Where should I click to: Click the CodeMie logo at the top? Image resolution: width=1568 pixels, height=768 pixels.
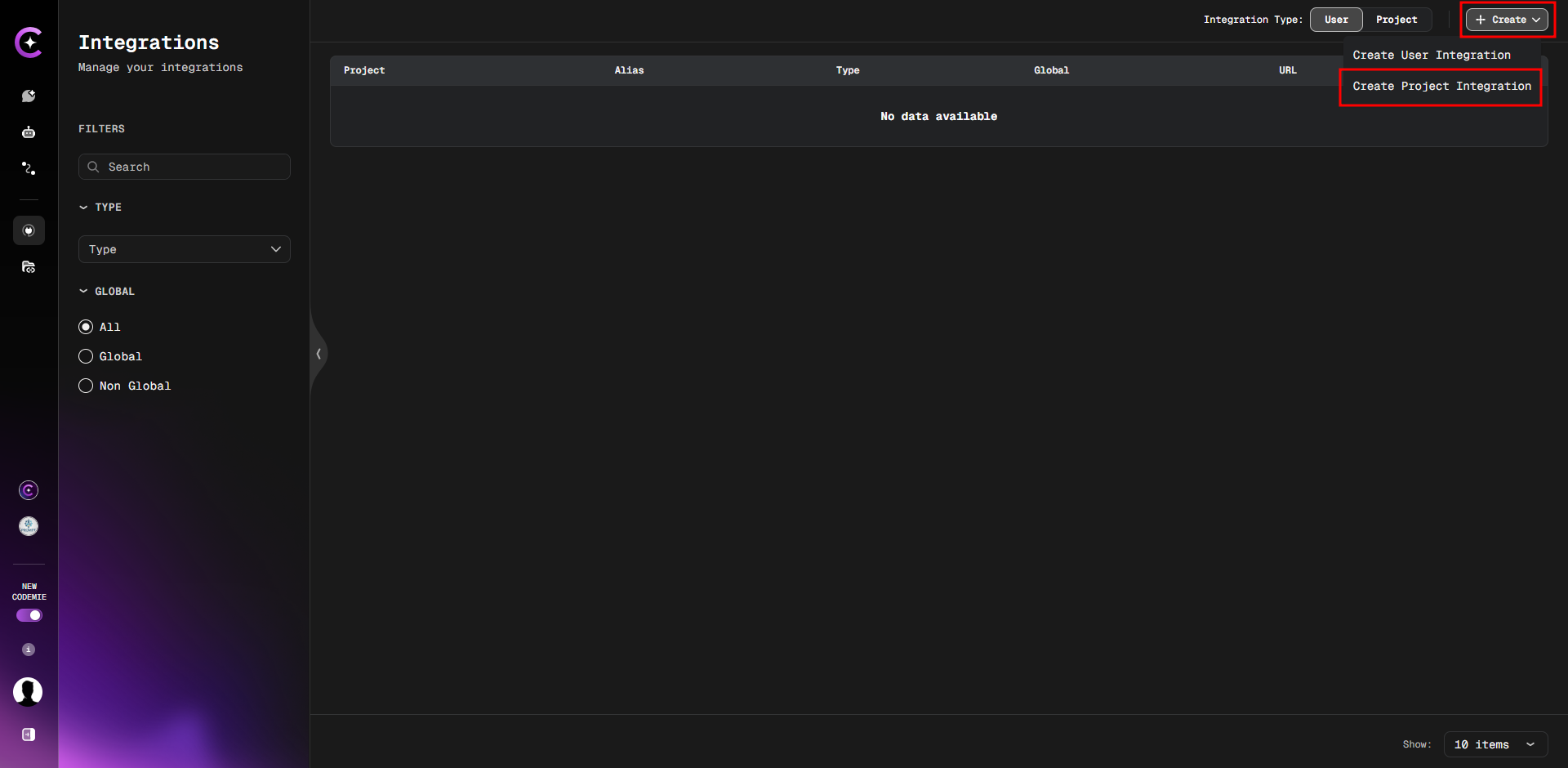coord(29,42)
